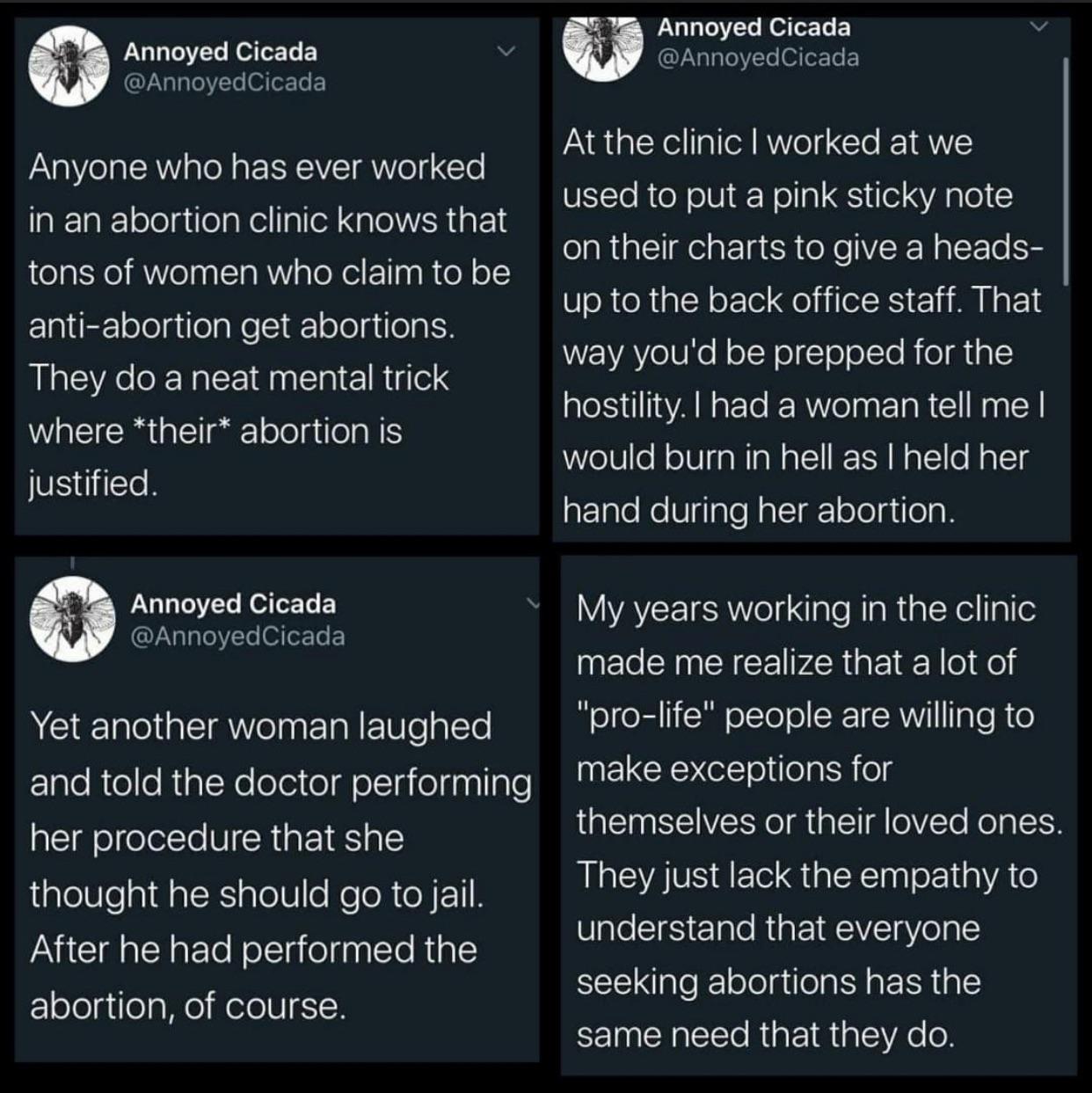Expand the options chevron on the "Yet another woman laughed" tweet
Image resolution: width=1092 pixels, height=1093 pixels.
[x=532, y=603]
